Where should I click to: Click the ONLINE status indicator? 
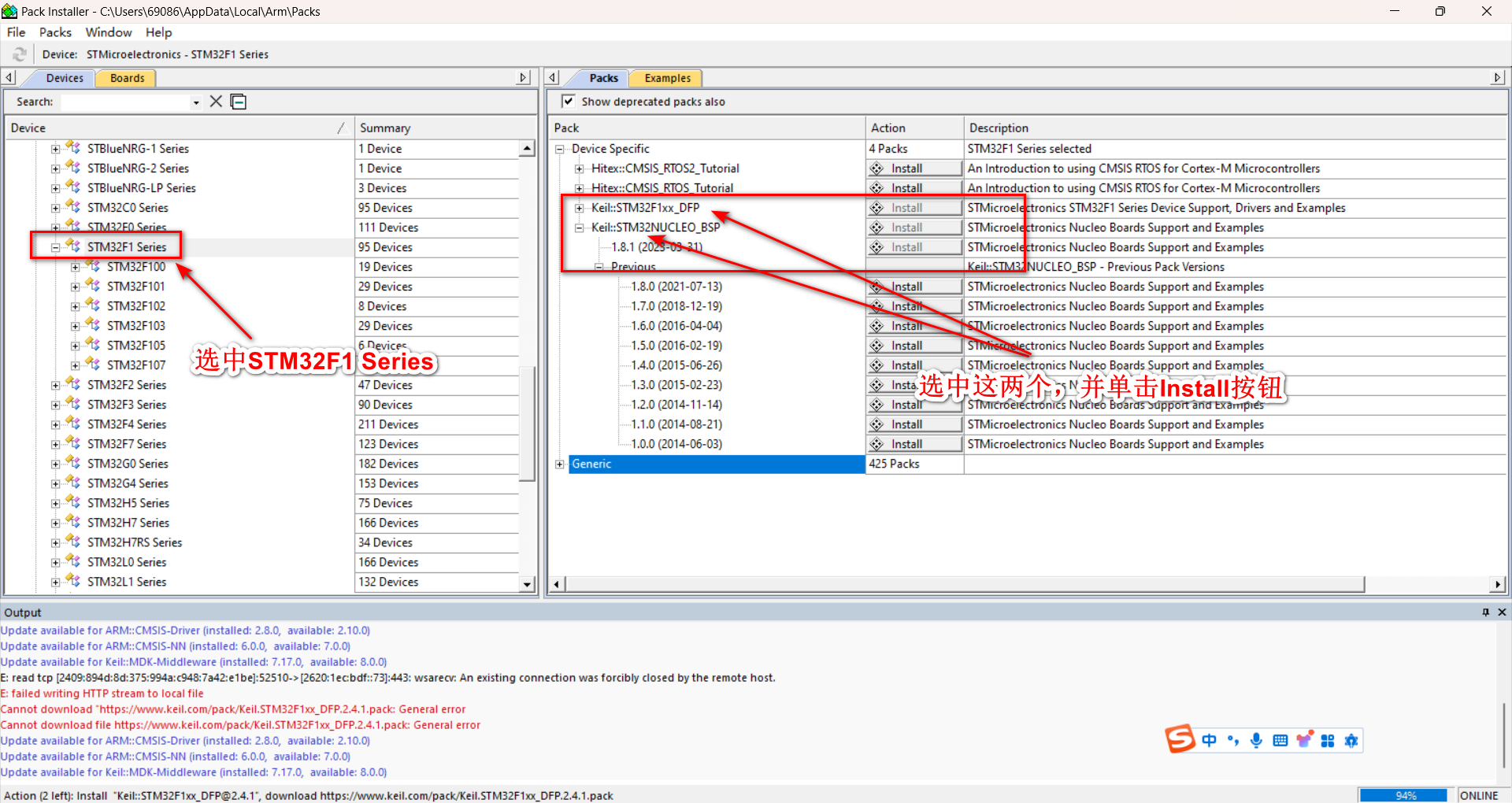tap(1478, 795)
